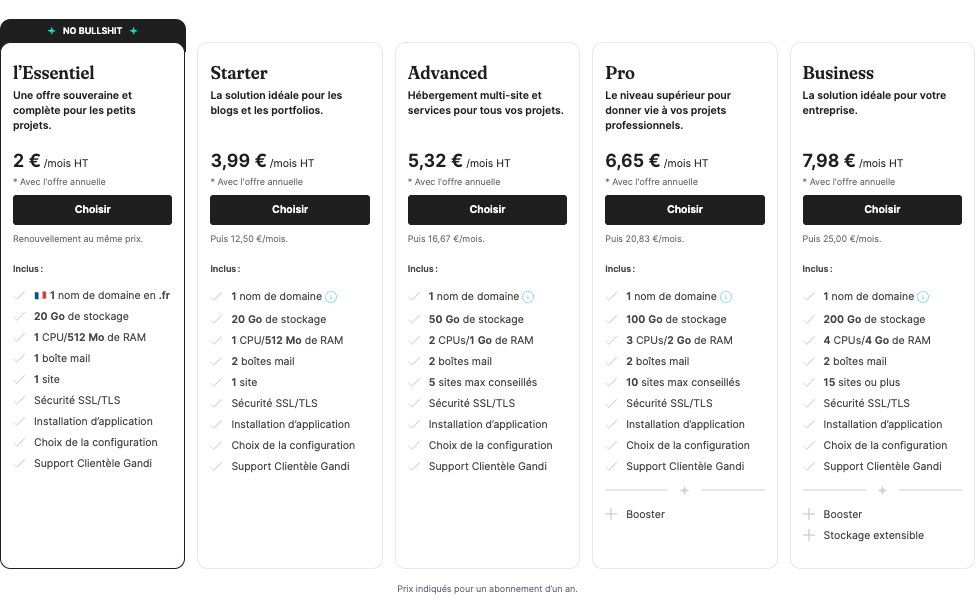Click info icon beside Starter domain name

[x=332, y=297]
